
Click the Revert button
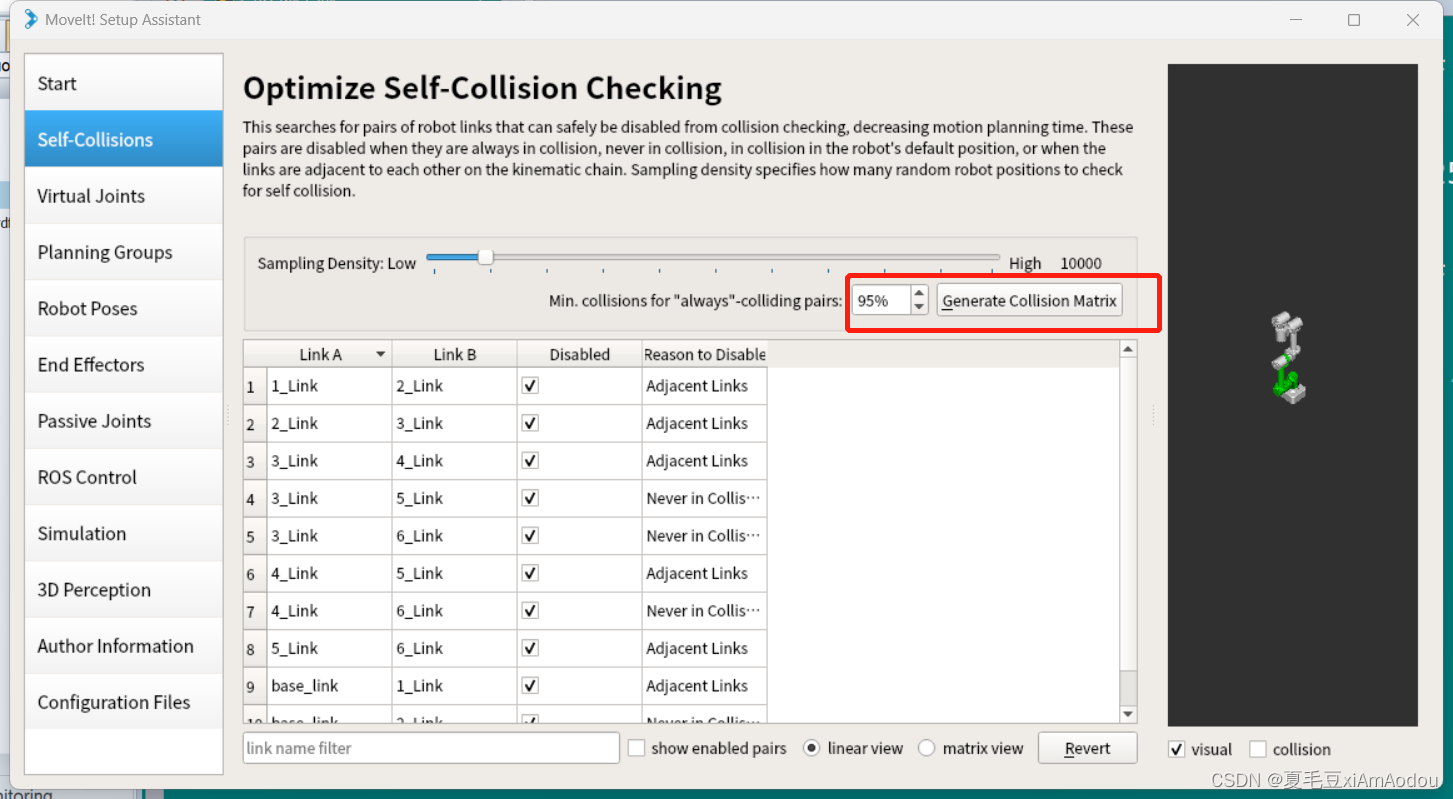(x=1087, y=748)
